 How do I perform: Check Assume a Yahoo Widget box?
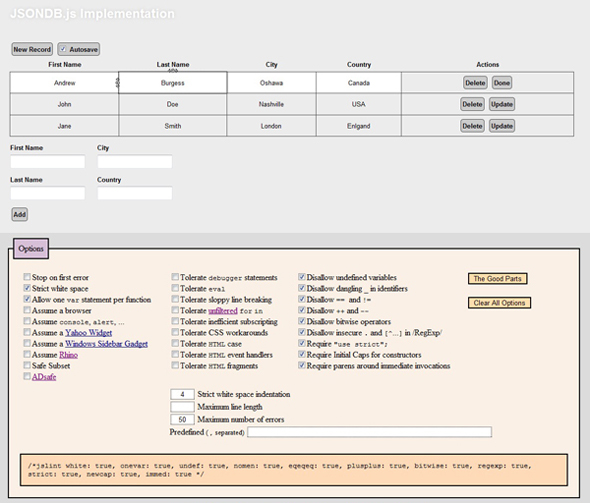(27, 332)
